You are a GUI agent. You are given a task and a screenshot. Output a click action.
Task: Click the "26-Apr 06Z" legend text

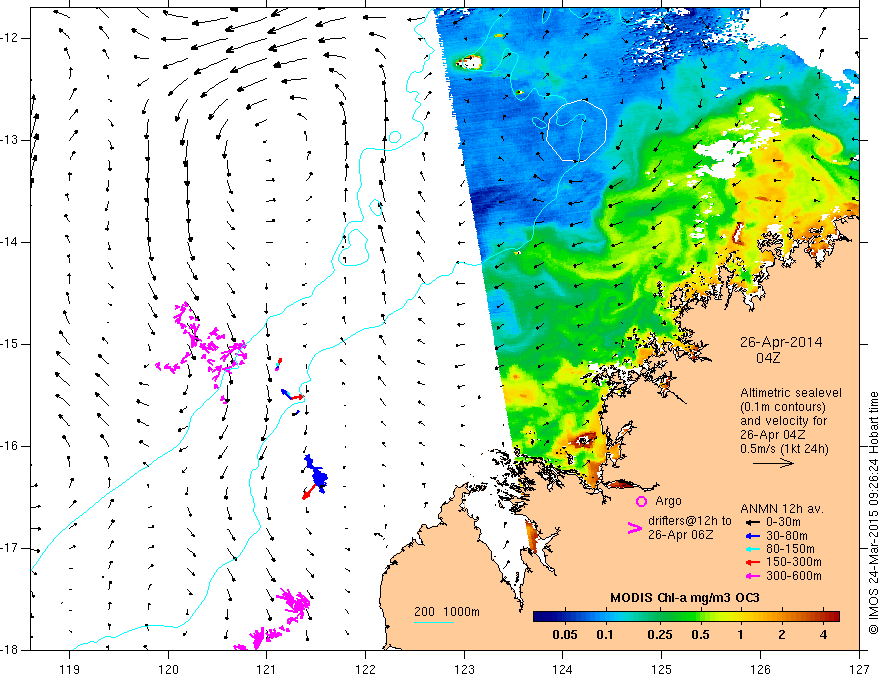coord(681,535)
